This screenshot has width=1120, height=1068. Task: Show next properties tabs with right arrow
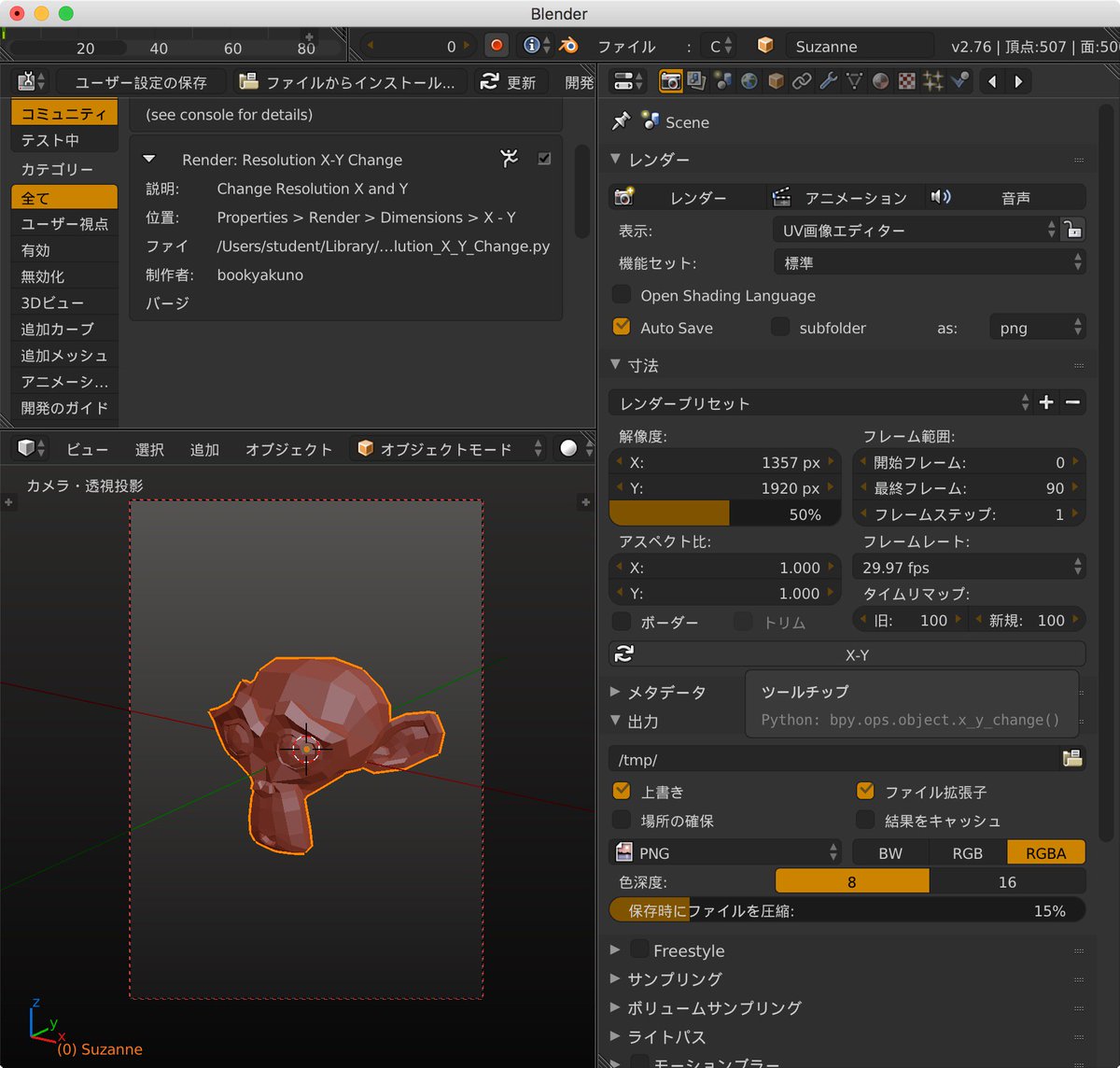(1018, 81)
